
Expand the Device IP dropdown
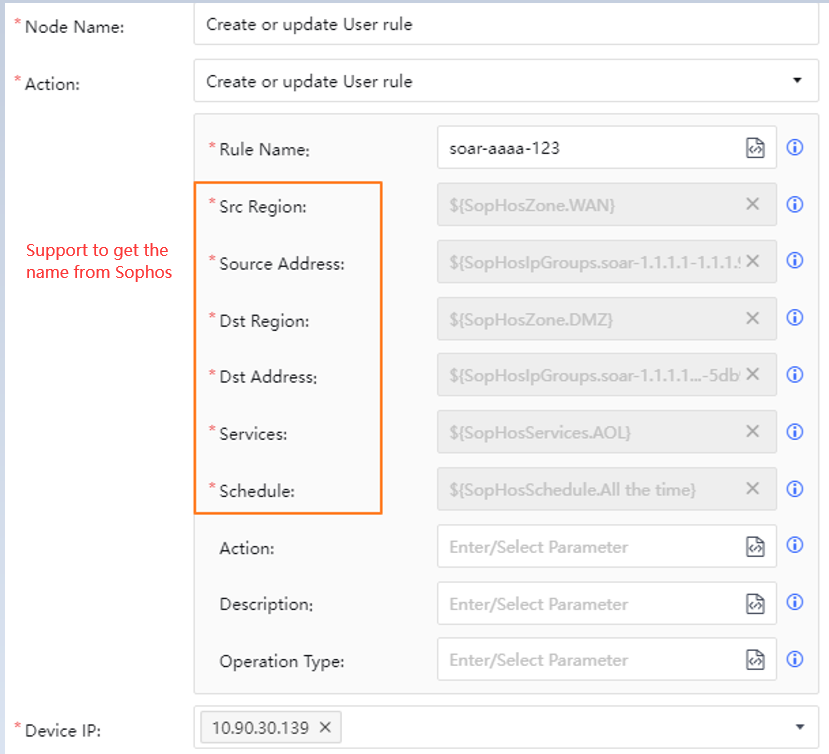(799, 728)
